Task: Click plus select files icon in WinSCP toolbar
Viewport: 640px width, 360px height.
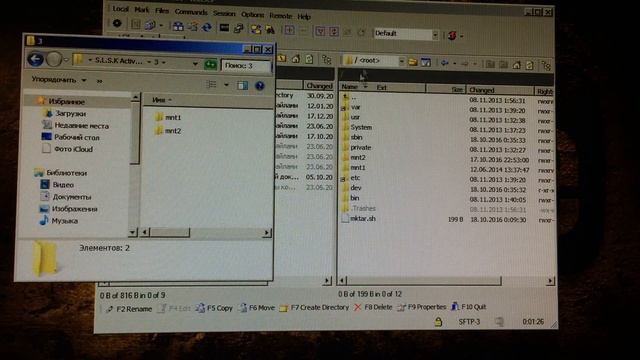Action: click(289, 30)
